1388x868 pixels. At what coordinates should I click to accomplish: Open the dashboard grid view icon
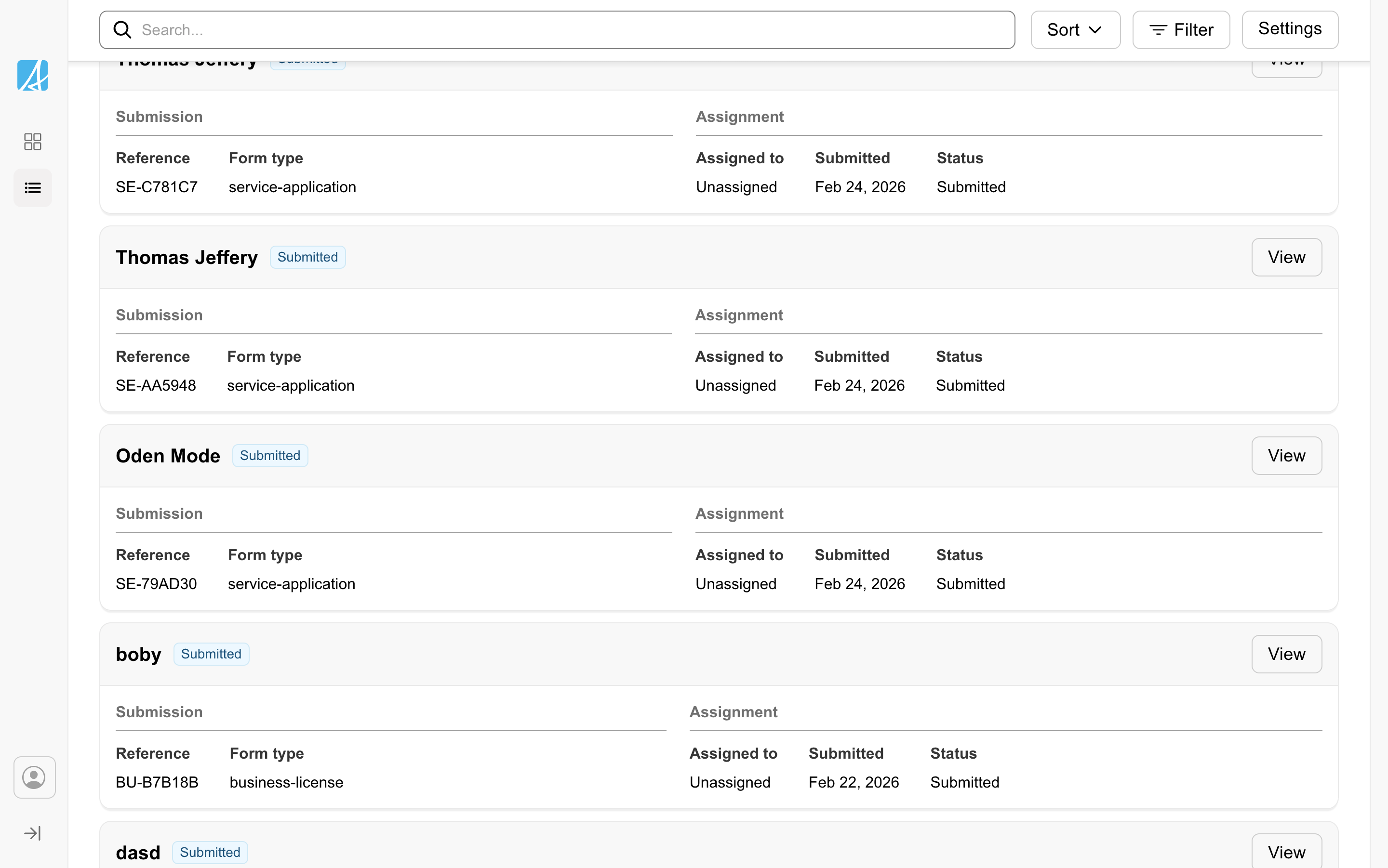click(x=33, y=141)
